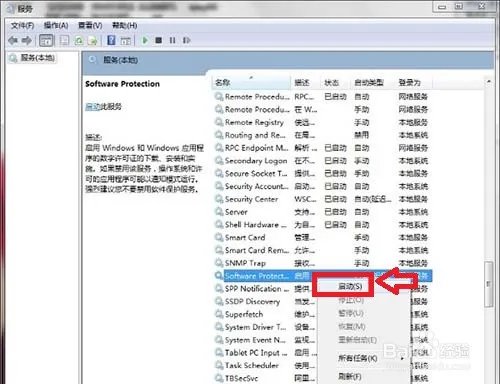Viewport: 500px width, 384px height.
Task: Select the Superfetch service row
Action: tap(265, 314)
